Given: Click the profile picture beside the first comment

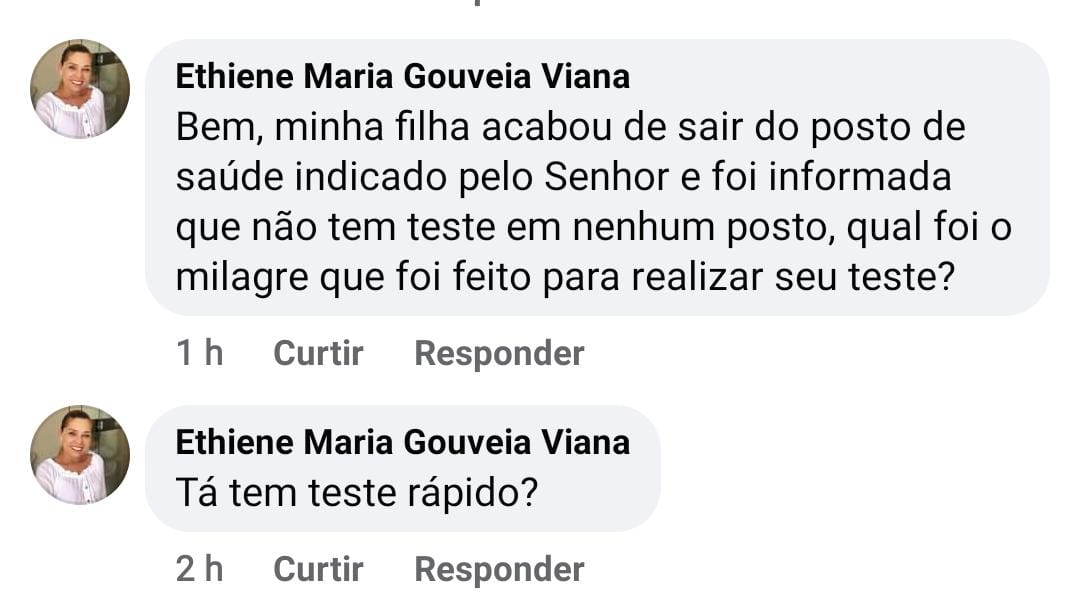Looking at the screenshot, I should (80, 89).
